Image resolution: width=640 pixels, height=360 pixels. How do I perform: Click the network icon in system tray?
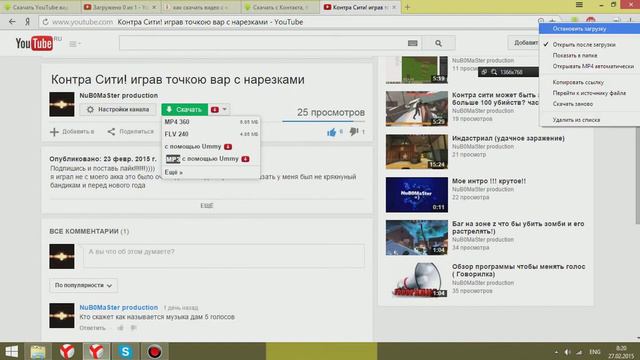point(579,352)
